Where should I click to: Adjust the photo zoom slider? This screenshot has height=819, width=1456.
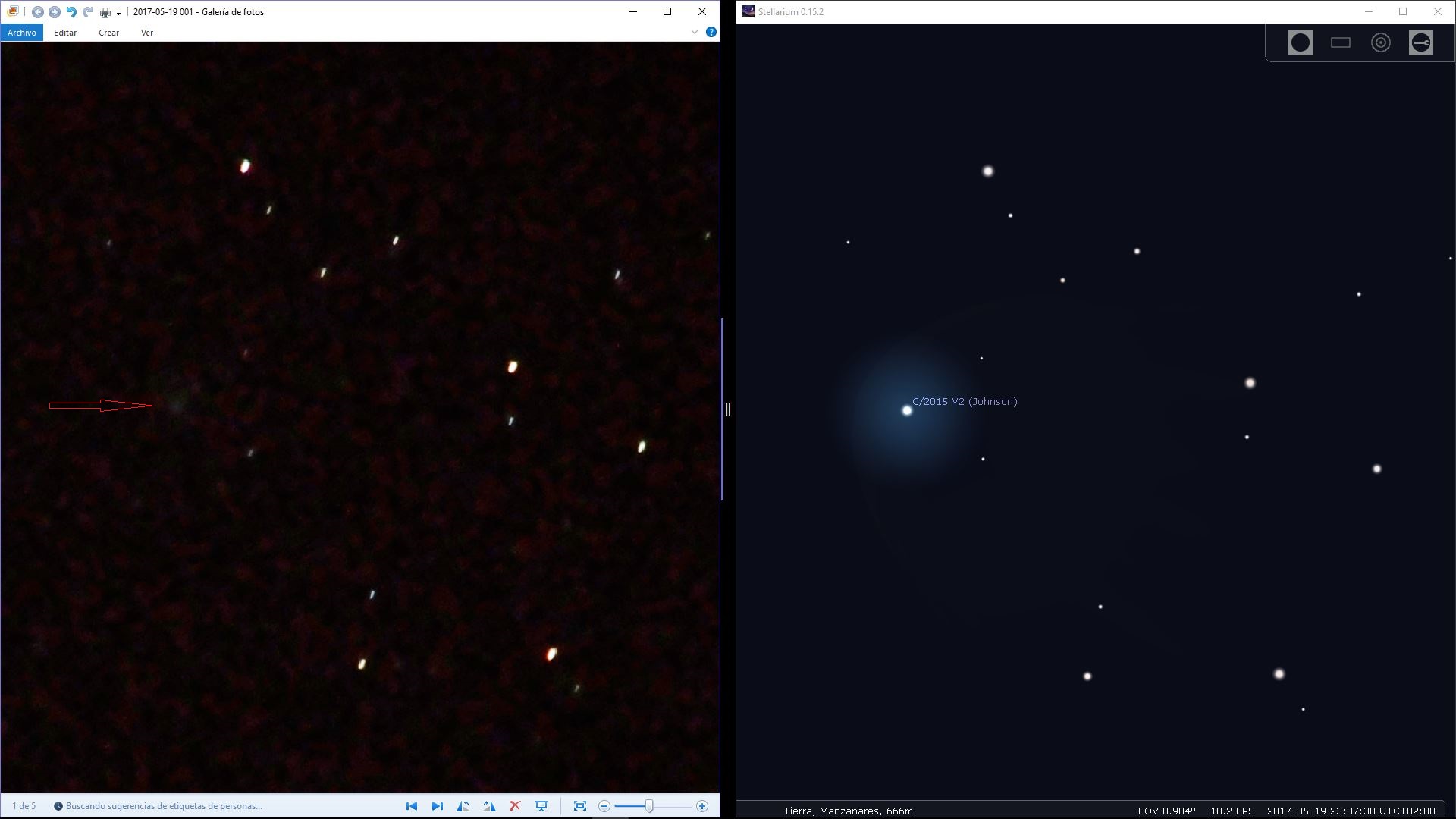pyautogui.click(x=649, y=806)
